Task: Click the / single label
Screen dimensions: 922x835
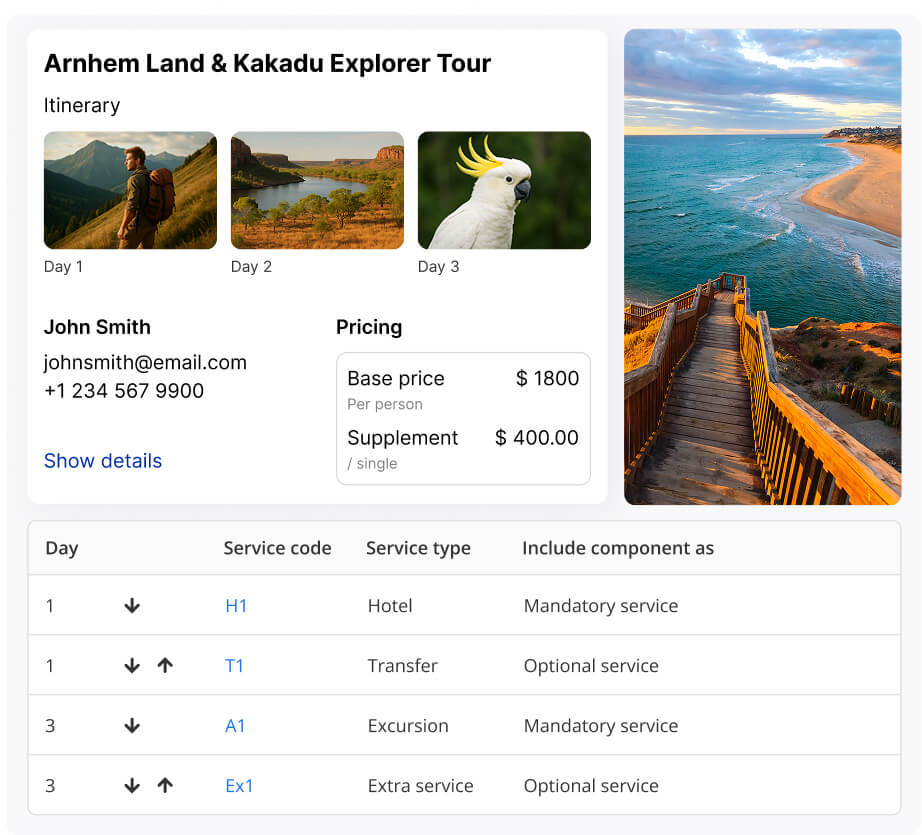Action: pyautogui.click(x=372, y=463)
